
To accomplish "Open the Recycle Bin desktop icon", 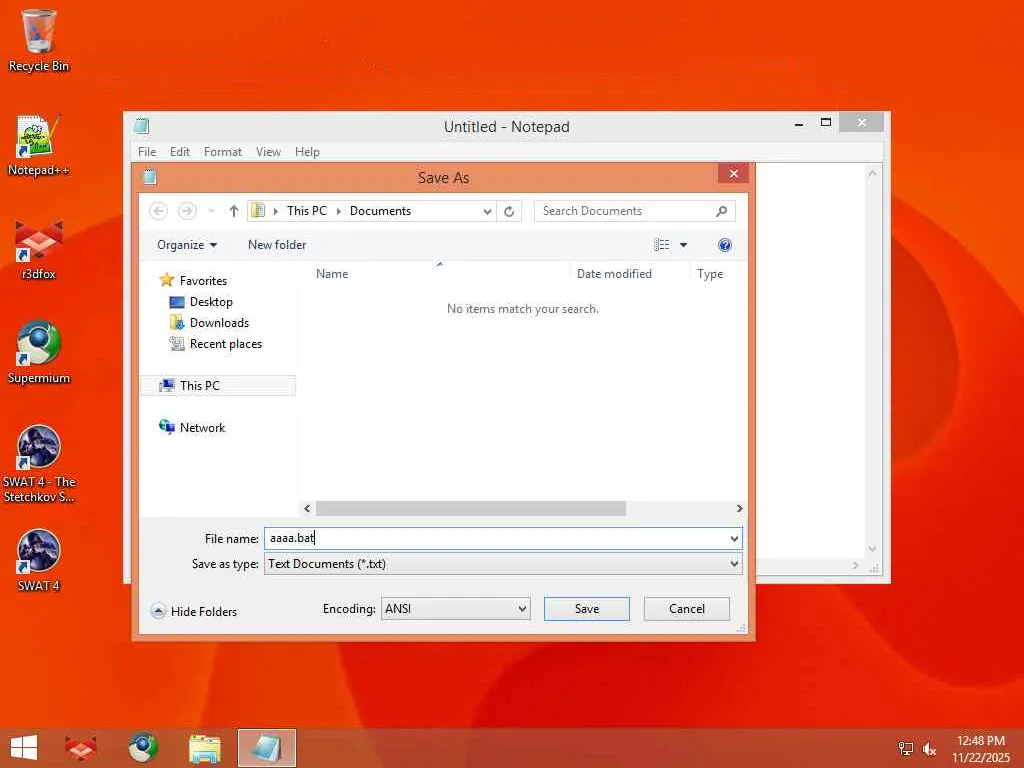I will click(39, 40).
